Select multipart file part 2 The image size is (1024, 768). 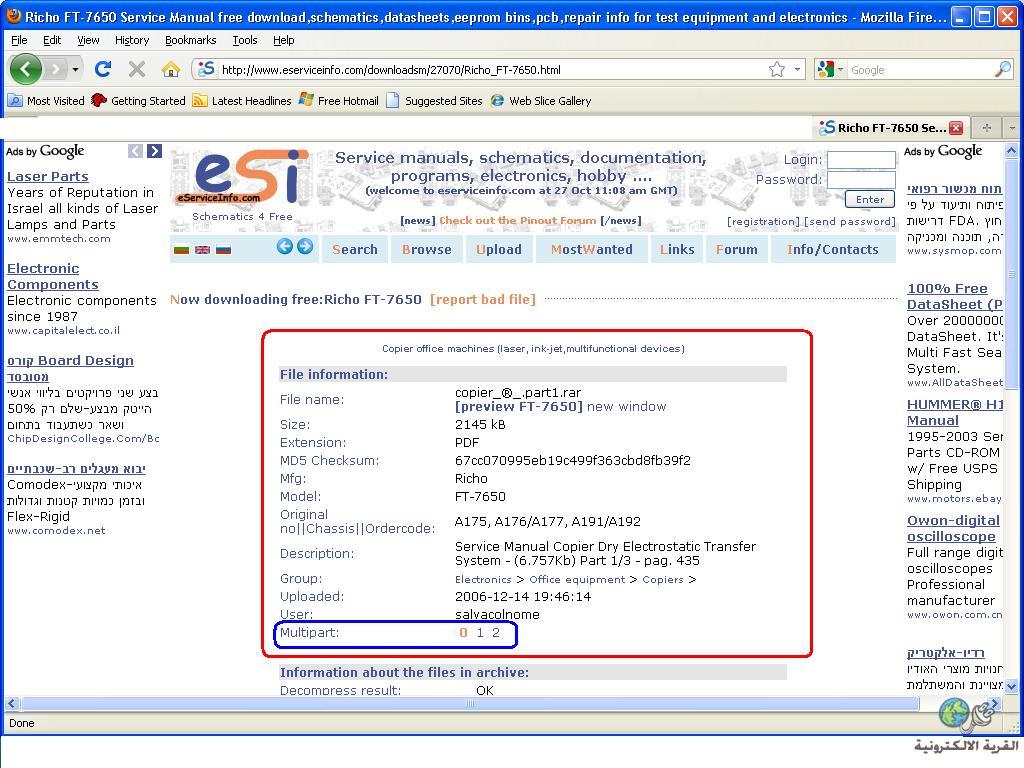pos(496,632)
